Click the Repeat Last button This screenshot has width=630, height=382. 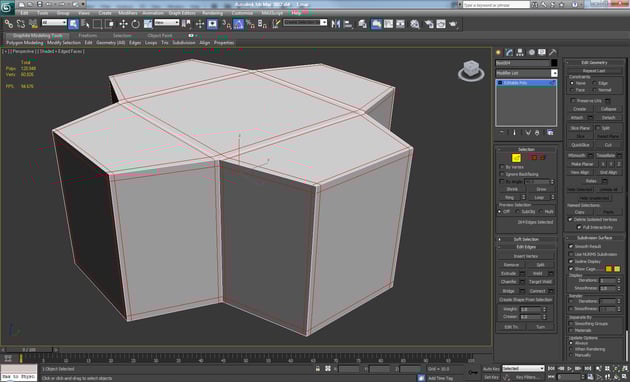click(594, 70)
